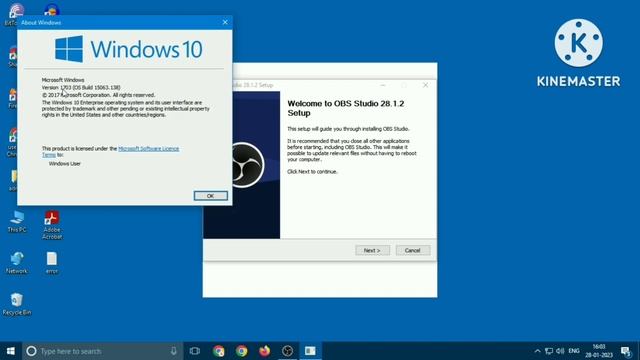Image resolution: width=640 pixels, height=360 pixels.
Task: Close the OBS Studio Setup window
Action: [x=425, y=85]
